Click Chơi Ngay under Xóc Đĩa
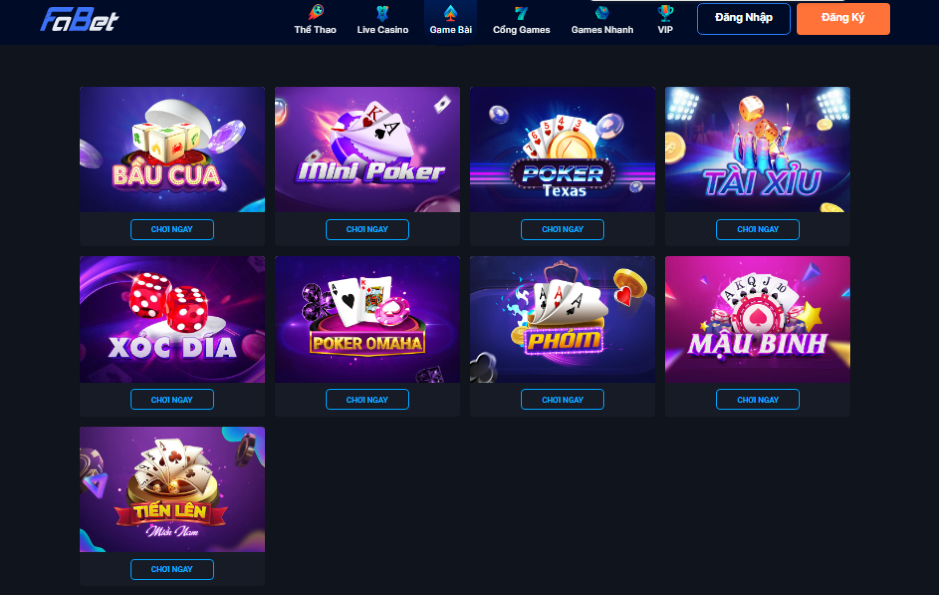Viewport: 939px width, 595px height. [172, 399]
